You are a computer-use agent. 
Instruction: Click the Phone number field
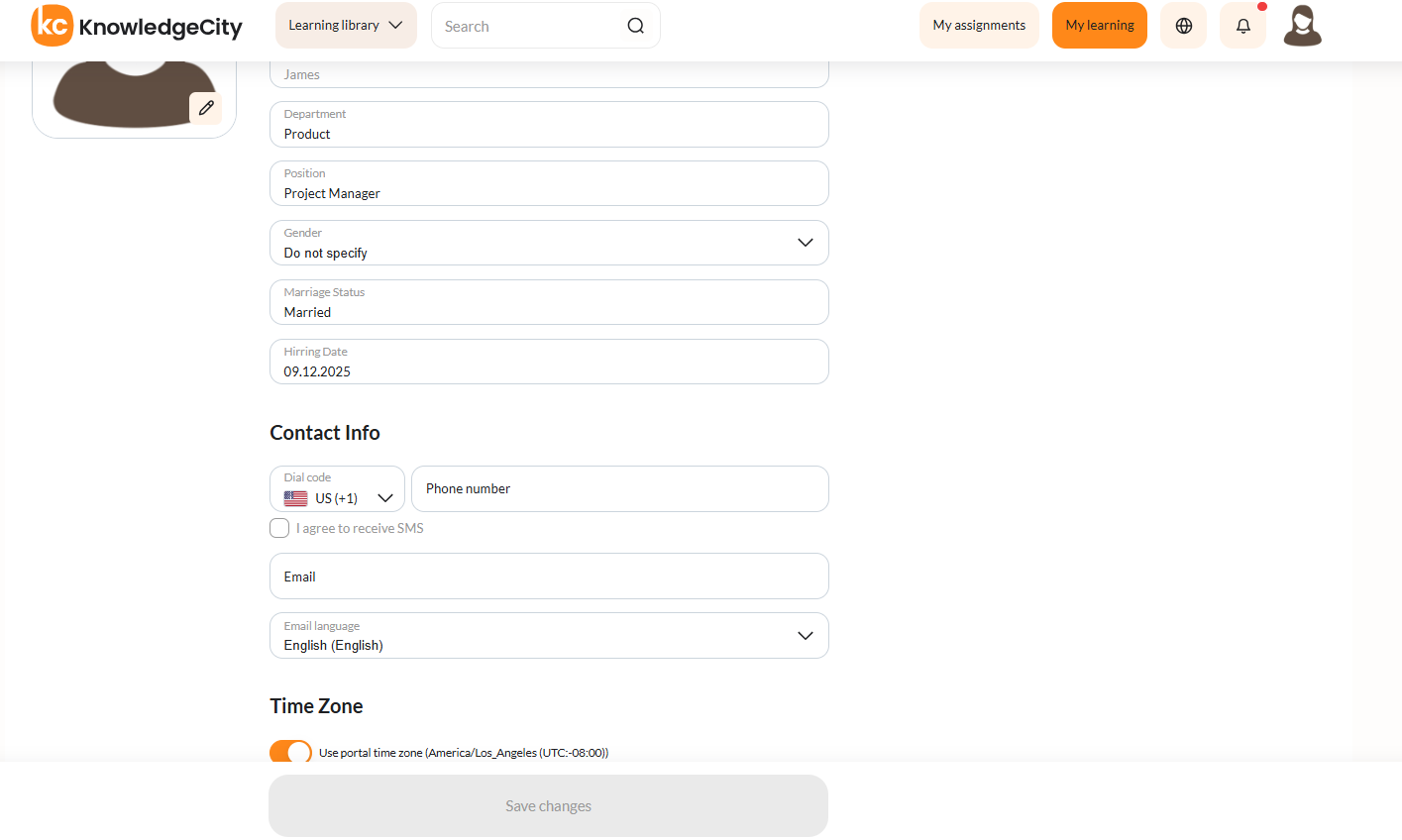[x=620, y=488]
